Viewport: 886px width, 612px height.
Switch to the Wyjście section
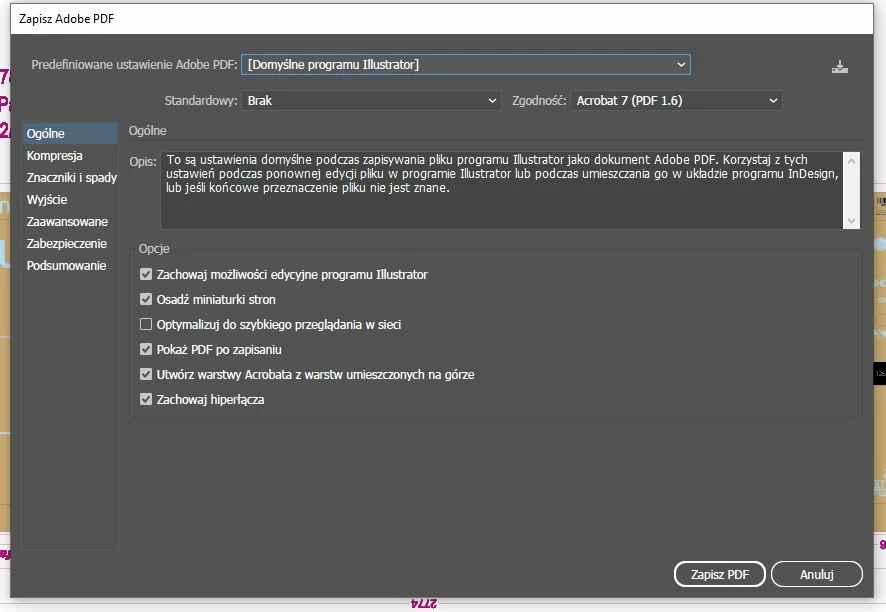[70, 199]
